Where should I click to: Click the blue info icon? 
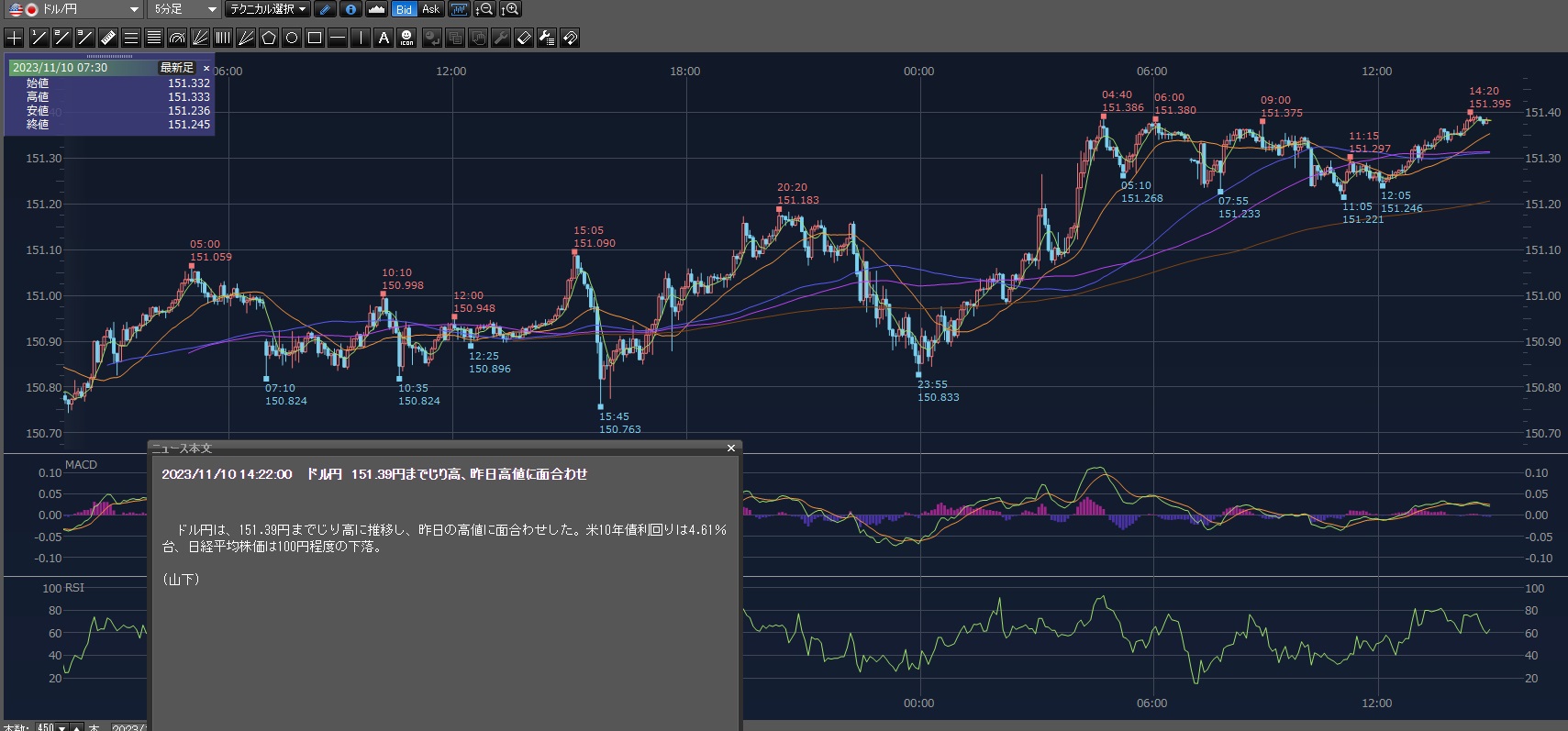[350, 9]
